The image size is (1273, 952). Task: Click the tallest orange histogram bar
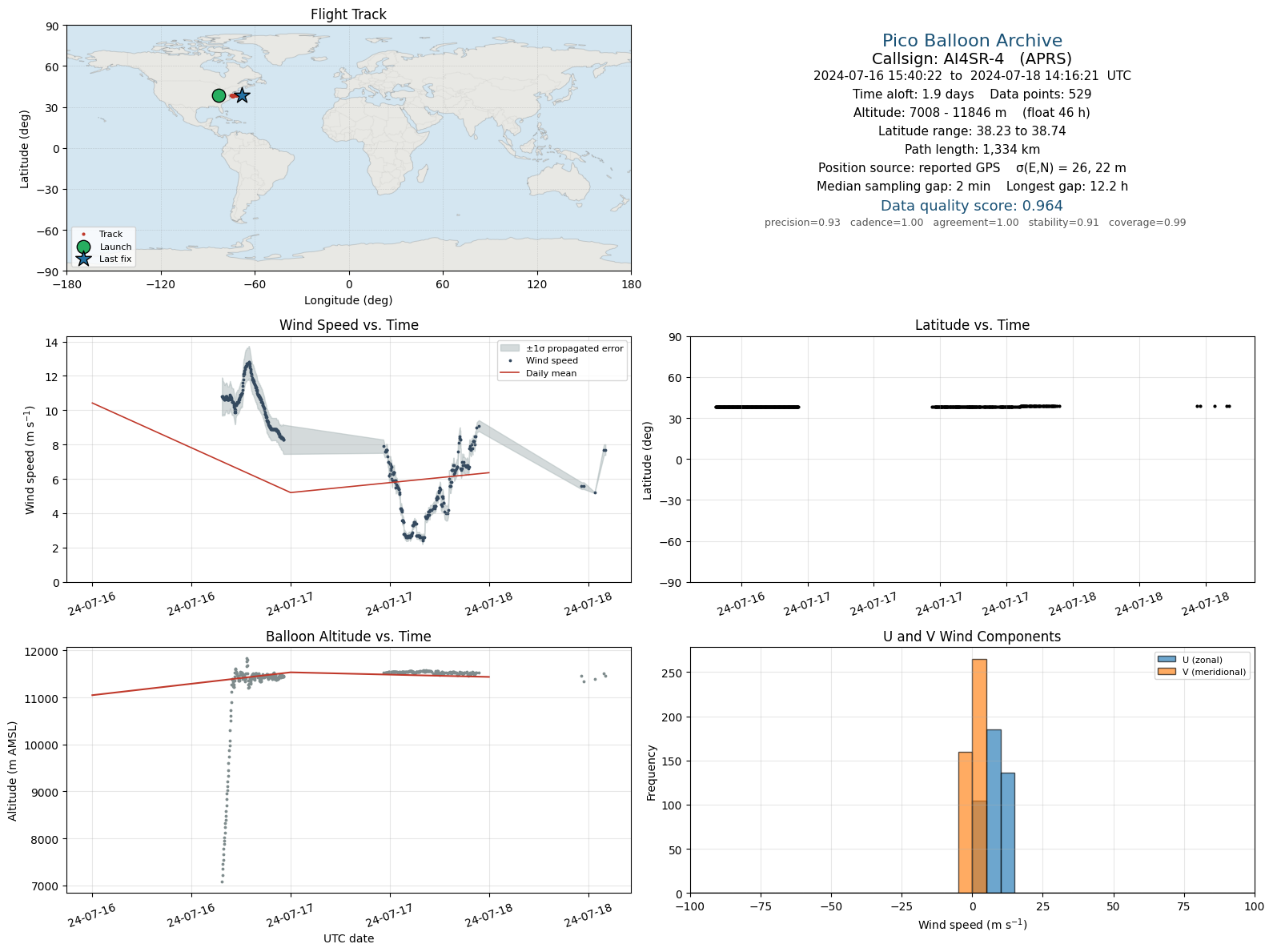(979, 776)
